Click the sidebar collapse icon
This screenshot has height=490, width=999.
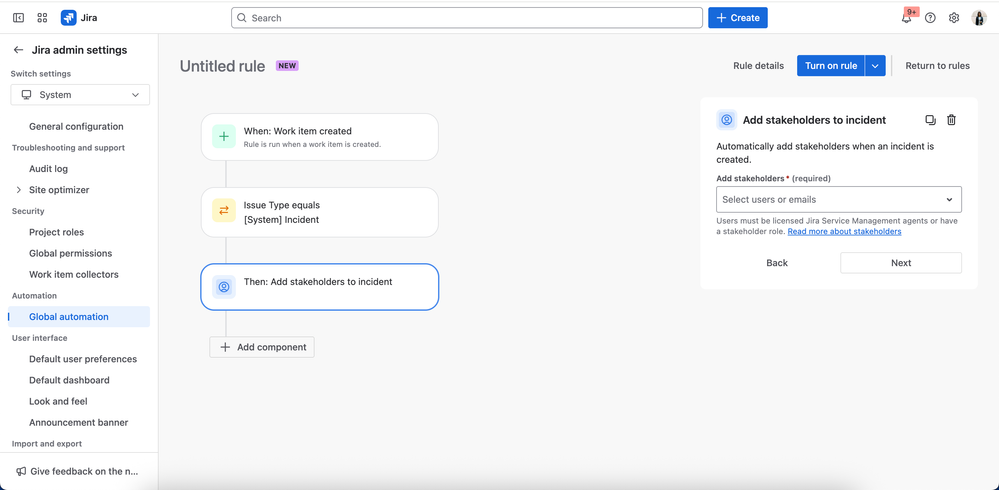click(18, 18)
